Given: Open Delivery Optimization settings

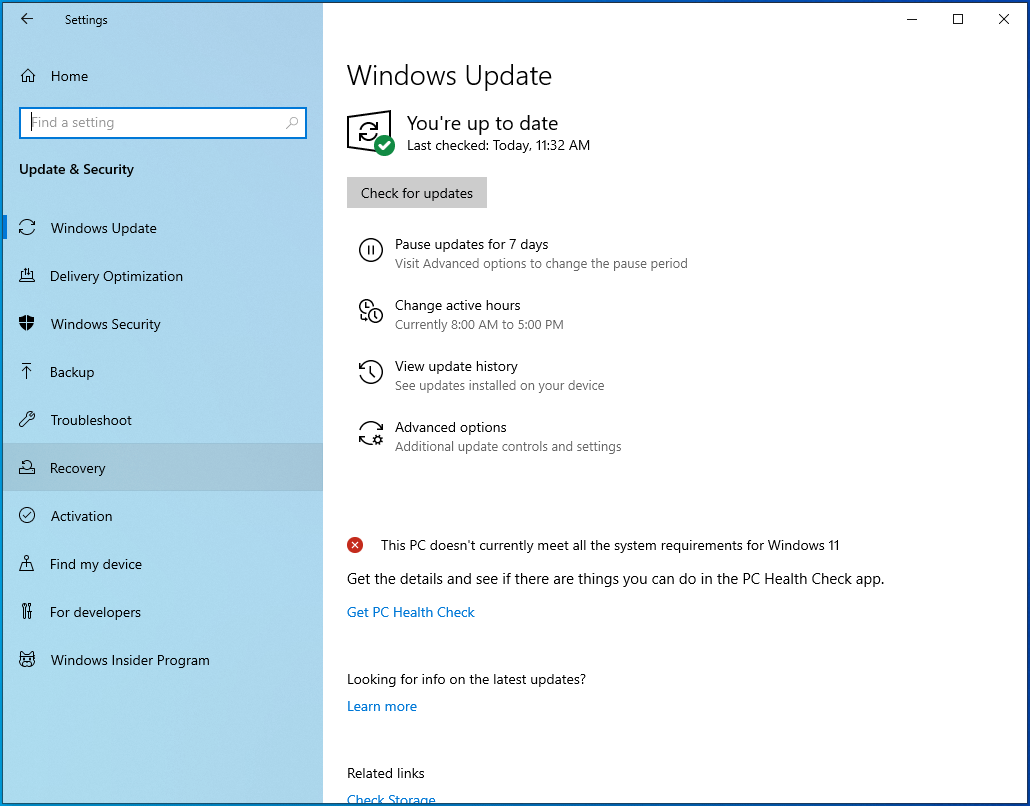Looking at the screenshot, I should [163, 276].
